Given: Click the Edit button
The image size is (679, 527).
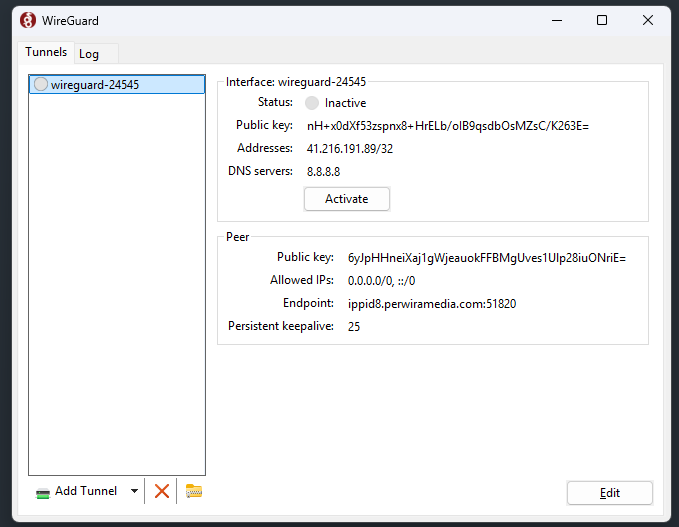Looking at the screenshot, I should click(609, 493).
